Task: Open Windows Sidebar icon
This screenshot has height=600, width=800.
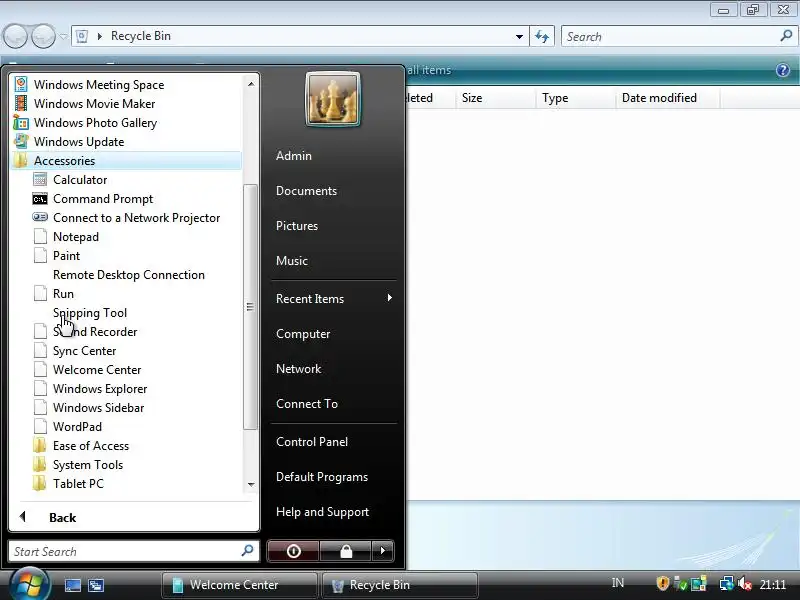Action: click(40, 408)
